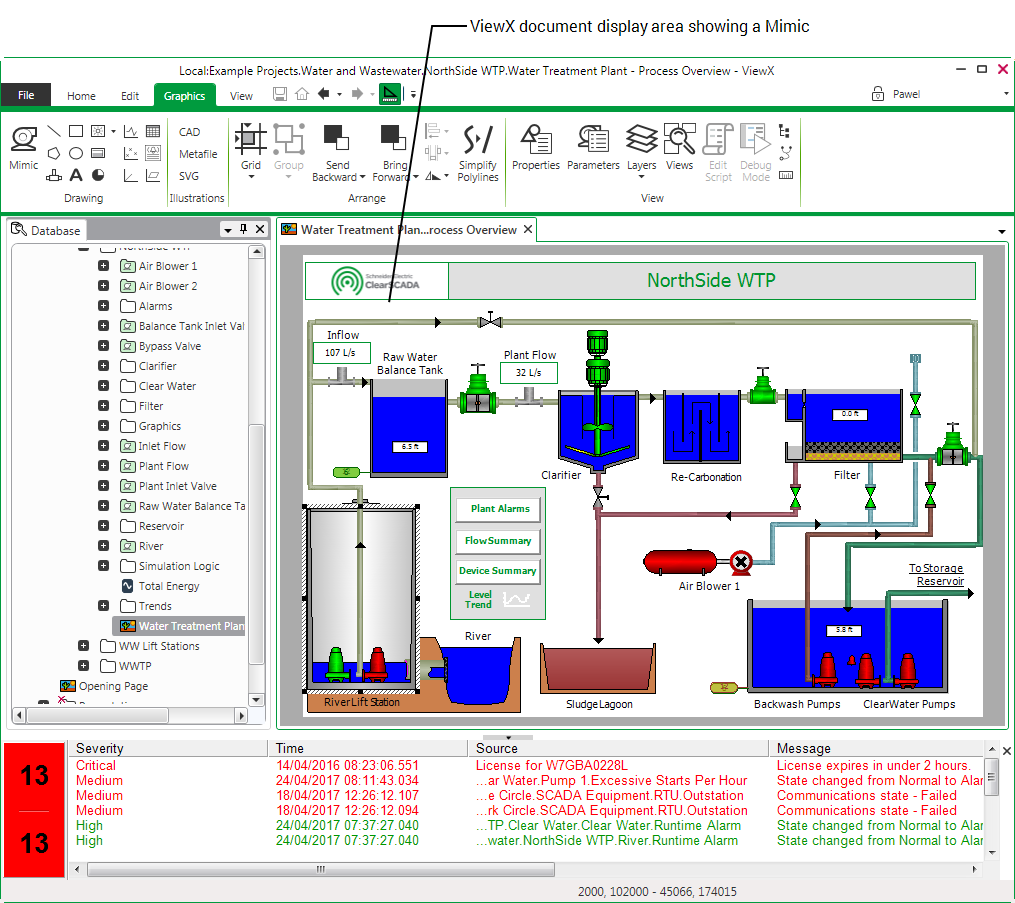
Task: Toggle the Database panel auto-hide pin
Action: 243,230
